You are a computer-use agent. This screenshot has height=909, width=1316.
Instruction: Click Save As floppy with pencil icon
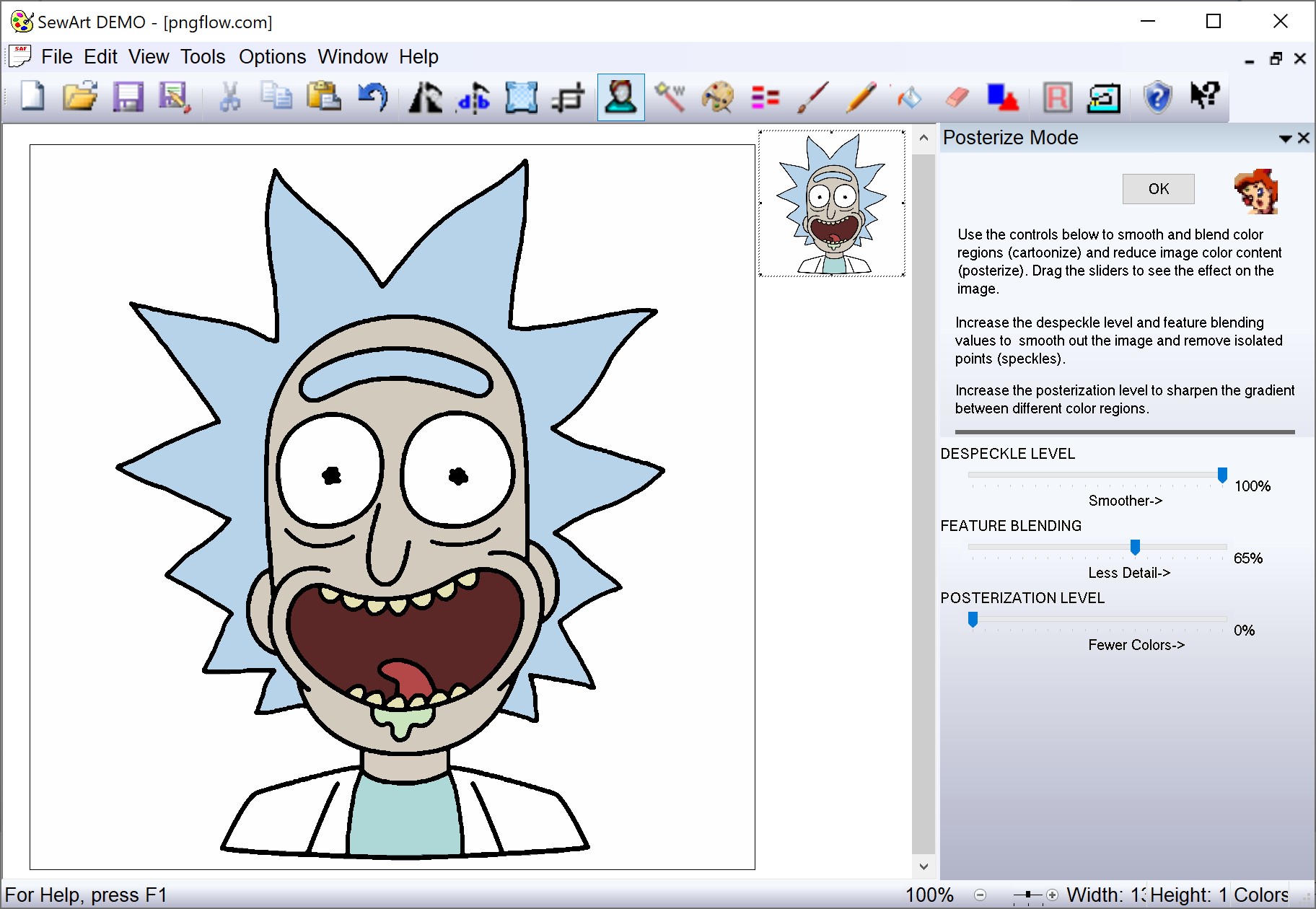(x=175, y=97)
